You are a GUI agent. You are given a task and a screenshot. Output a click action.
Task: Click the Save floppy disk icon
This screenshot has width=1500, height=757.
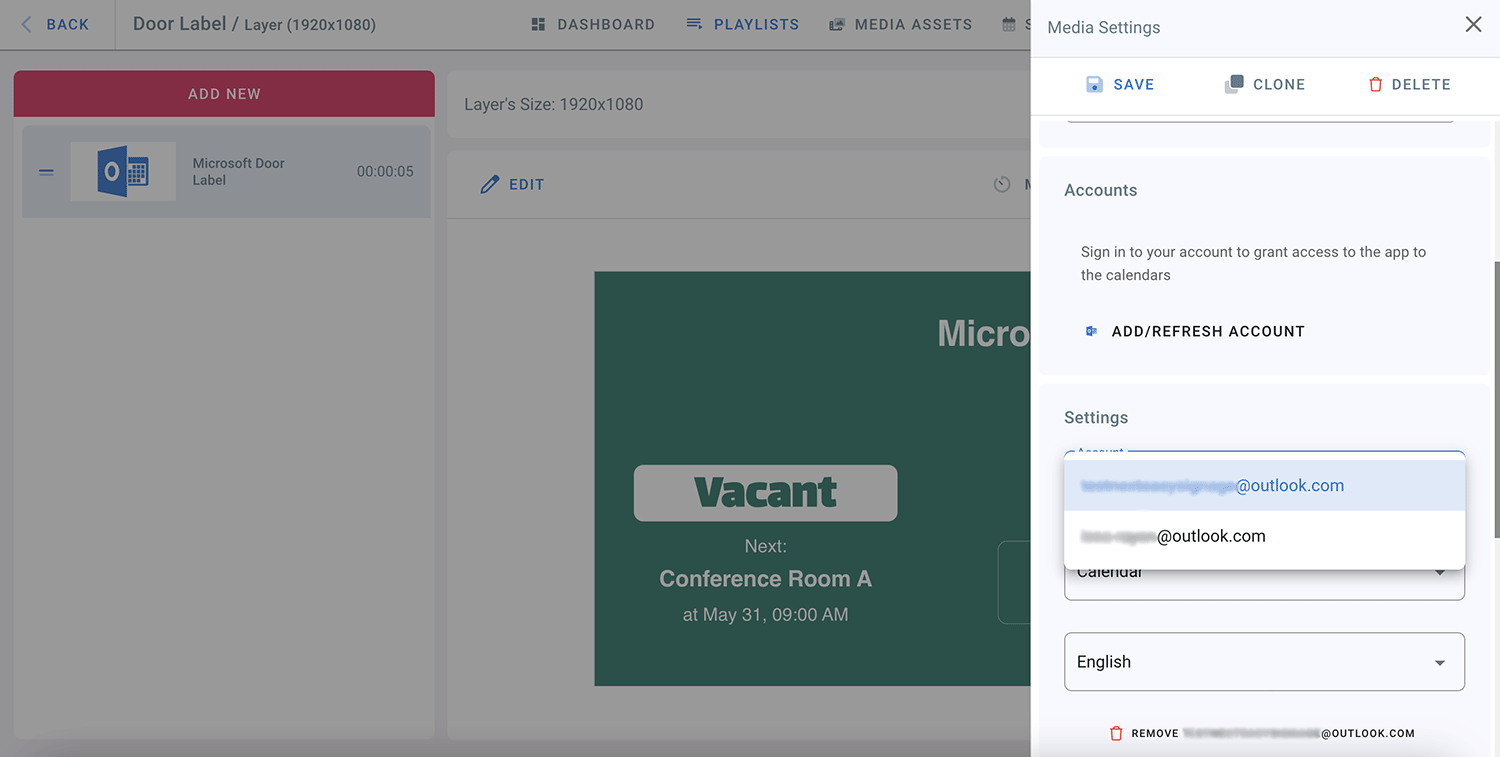click(x=1095, y=85)
